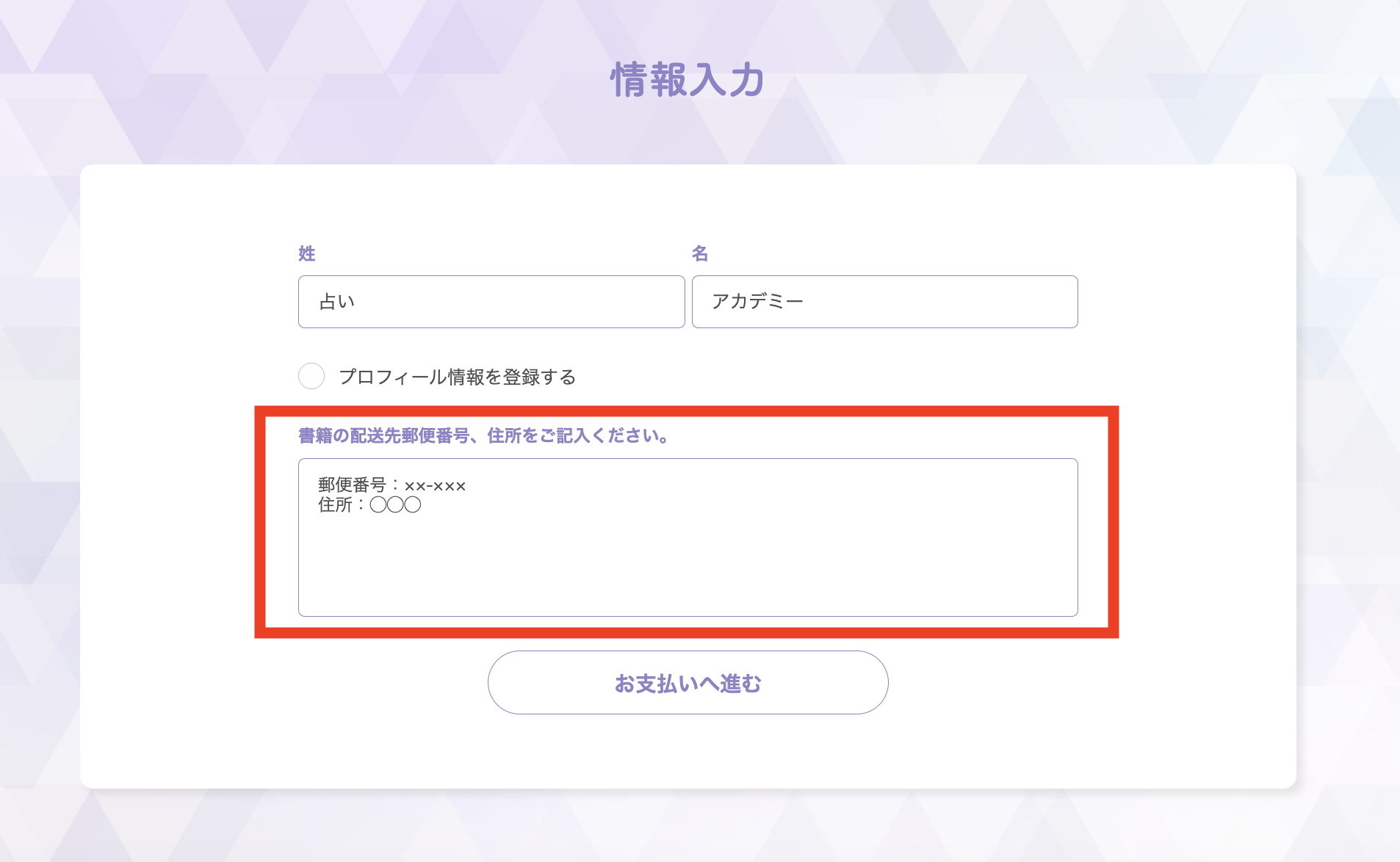Click the 書籍の配送先郵便番号、住所をご記入ください。 label
Screen dimensions: 1400x862
click(484, 436)
